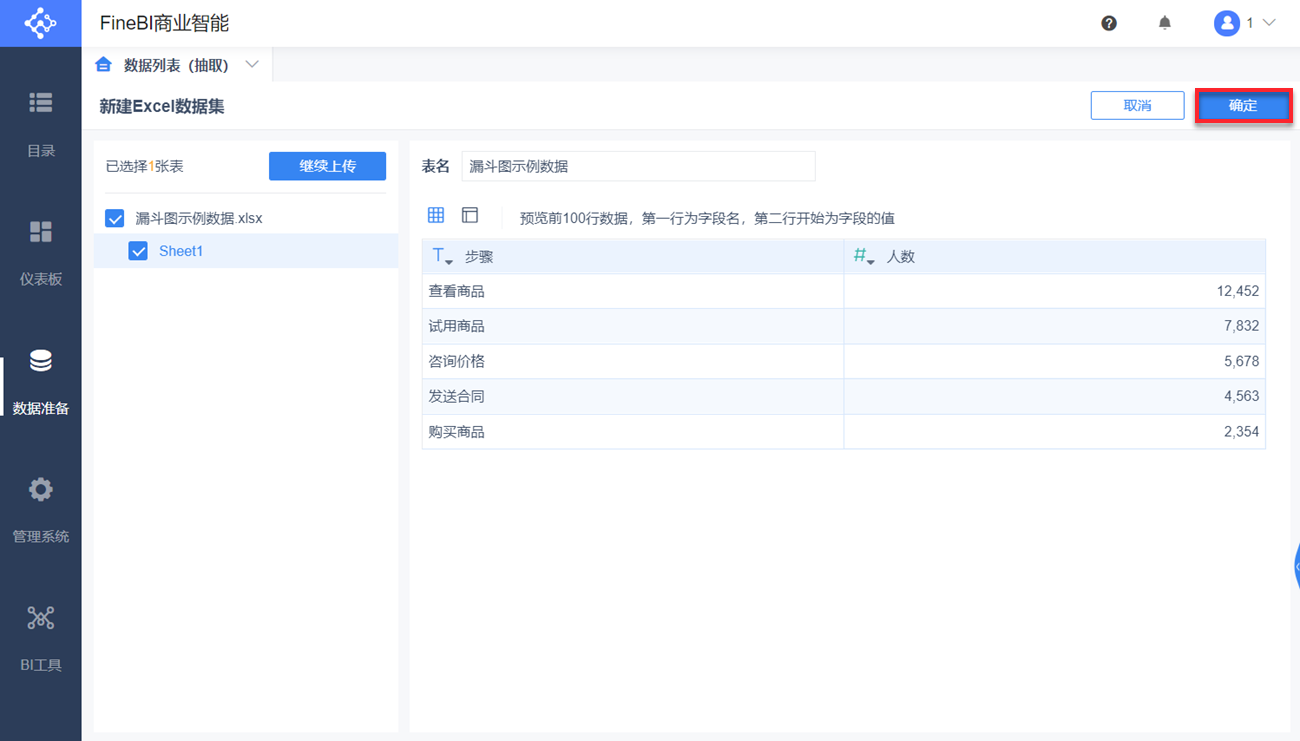Click the 继续上传 button
This screenshot has height=741, width=1300.
327,166
